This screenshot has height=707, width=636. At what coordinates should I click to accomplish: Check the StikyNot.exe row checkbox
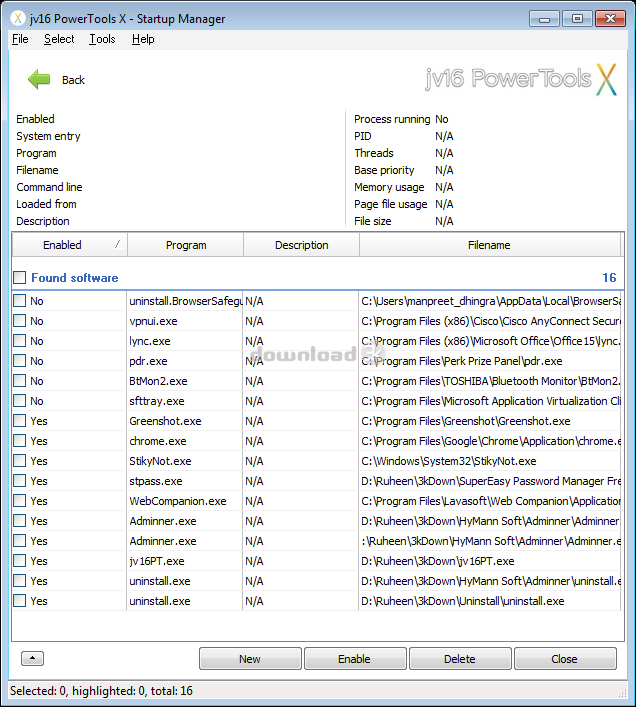(x=19, y=461)
